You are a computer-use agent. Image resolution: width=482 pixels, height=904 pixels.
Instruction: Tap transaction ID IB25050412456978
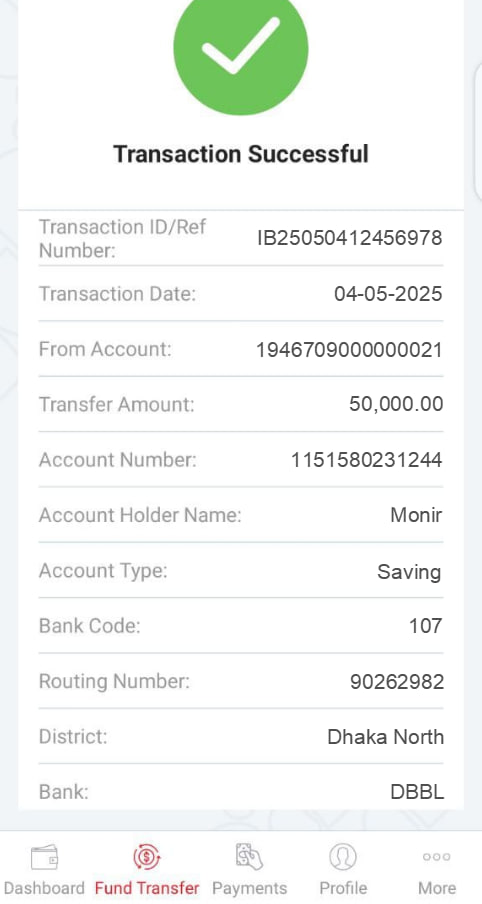tap(350, 238)
